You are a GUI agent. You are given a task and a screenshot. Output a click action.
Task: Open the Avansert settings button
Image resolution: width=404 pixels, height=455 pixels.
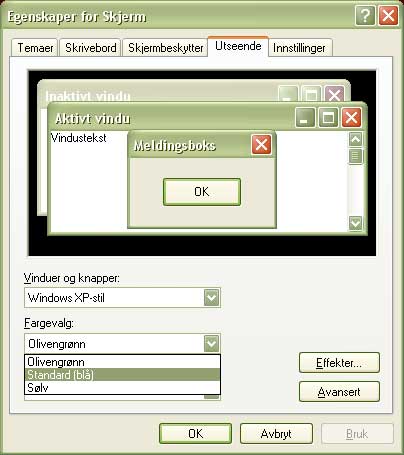click(339, 392)
